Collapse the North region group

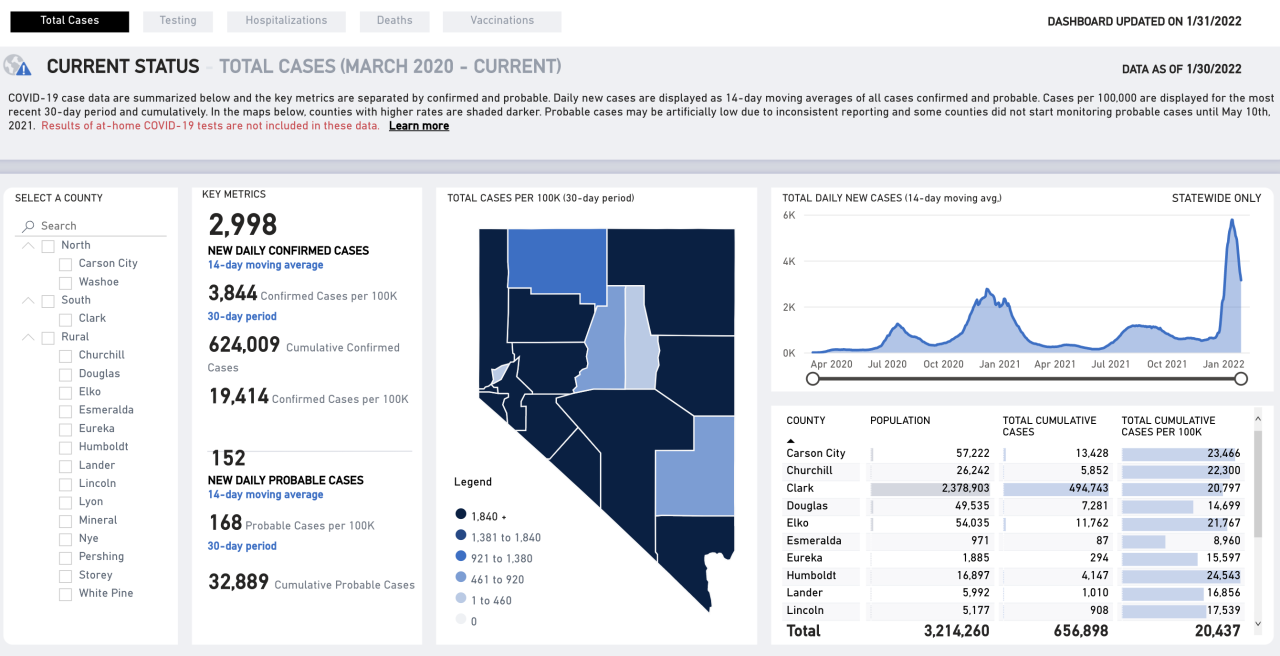28,245
